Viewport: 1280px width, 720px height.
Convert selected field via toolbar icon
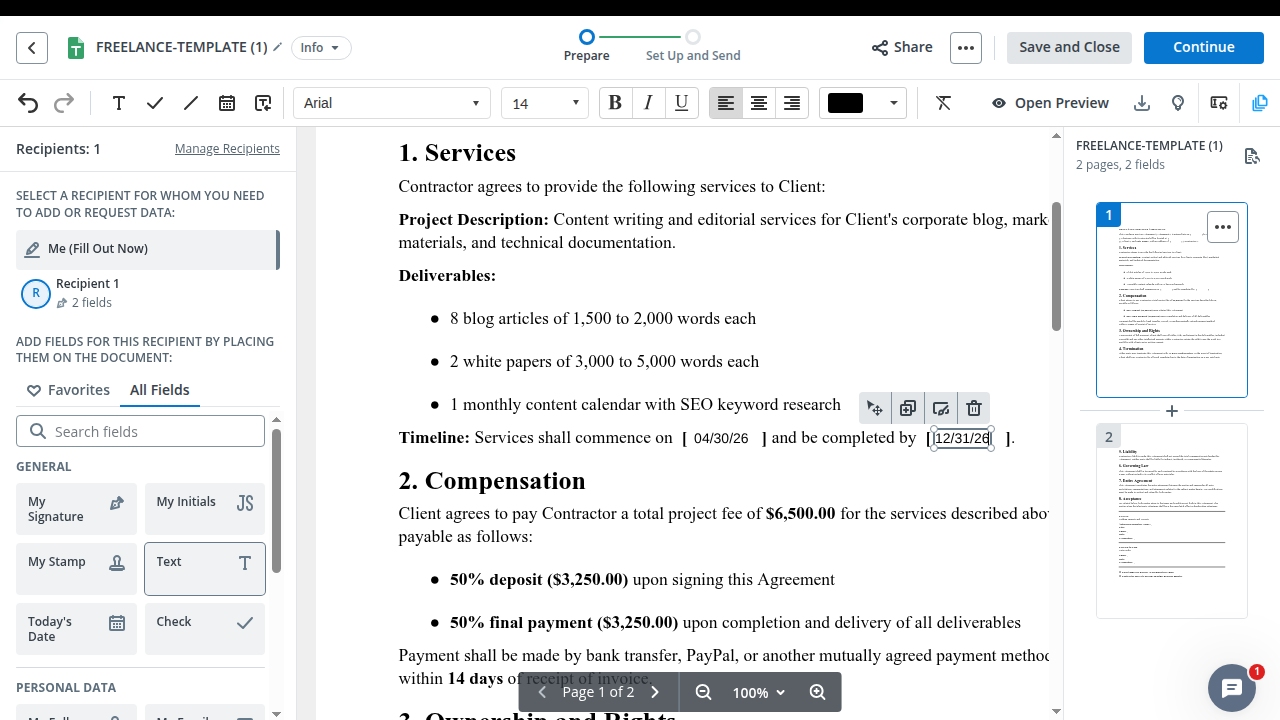coord(941,408)
